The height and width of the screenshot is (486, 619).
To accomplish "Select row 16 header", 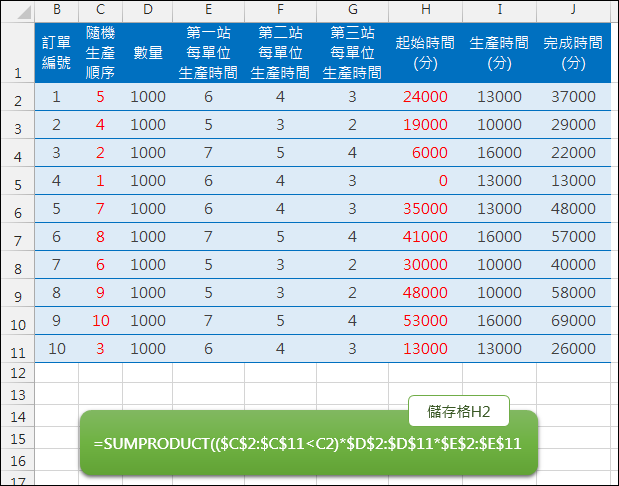I will tap(18, 460).
